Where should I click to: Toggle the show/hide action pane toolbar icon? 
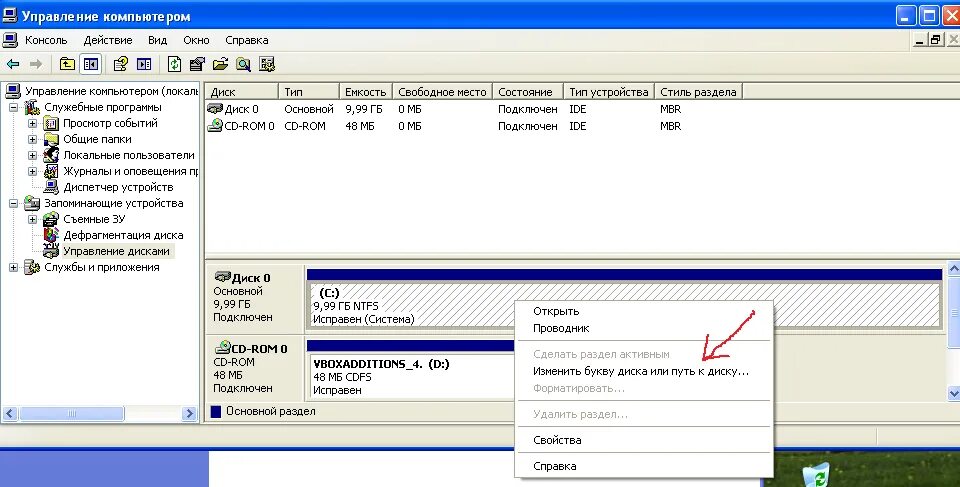click(144, 64)
